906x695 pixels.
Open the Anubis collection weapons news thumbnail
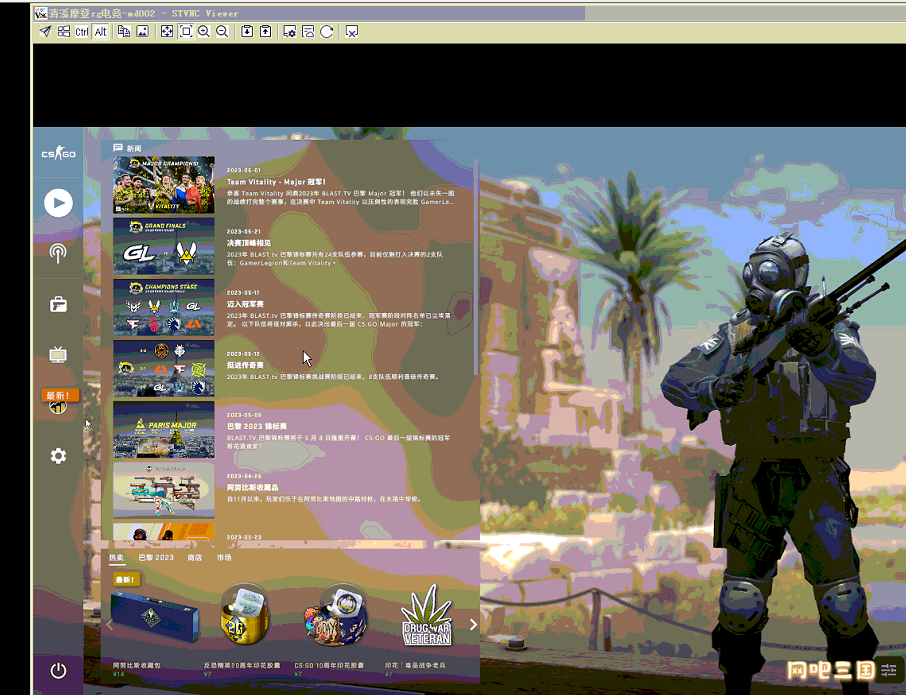[x=164, y=490]
